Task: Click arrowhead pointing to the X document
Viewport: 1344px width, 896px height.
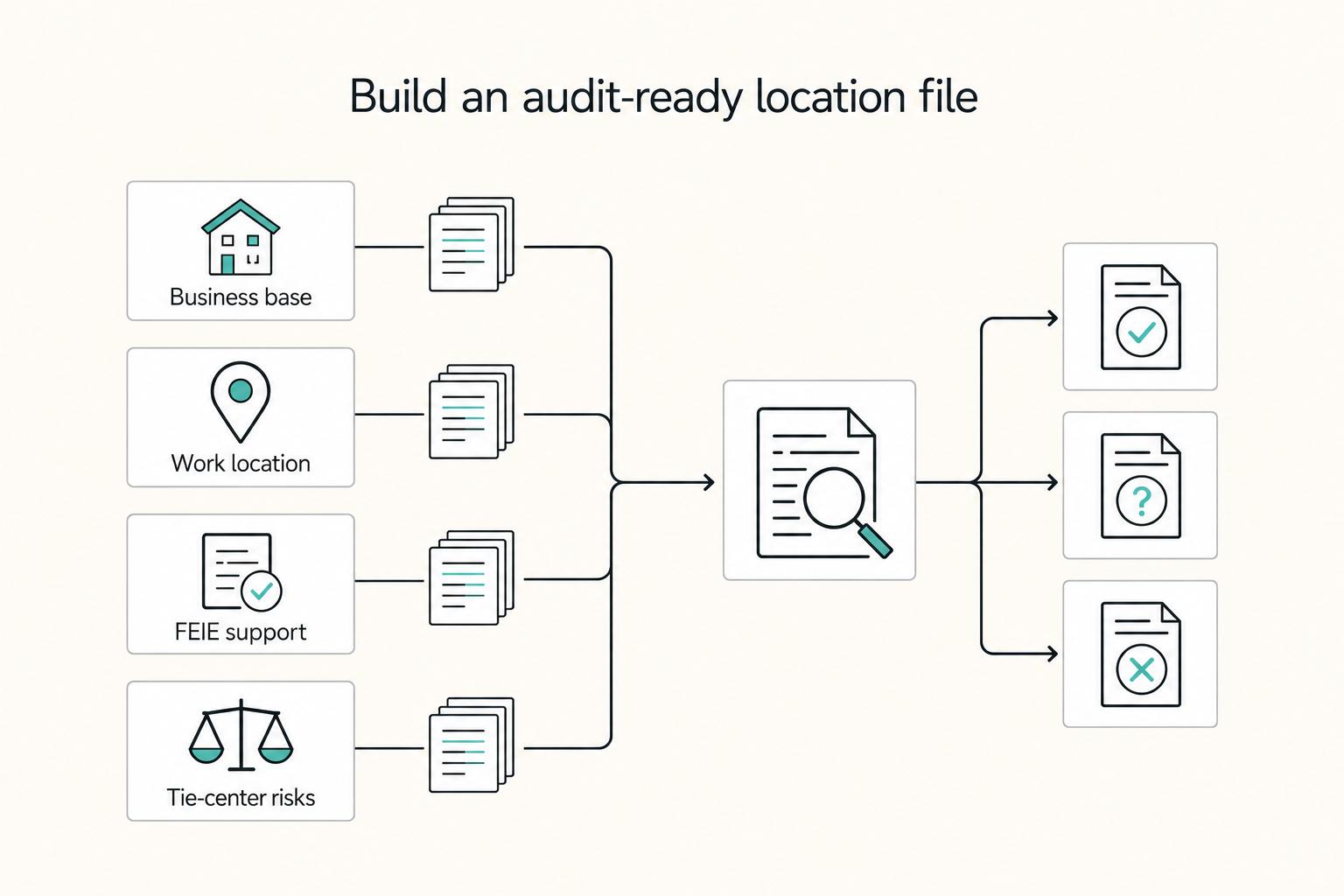Action: (1052, 654)
